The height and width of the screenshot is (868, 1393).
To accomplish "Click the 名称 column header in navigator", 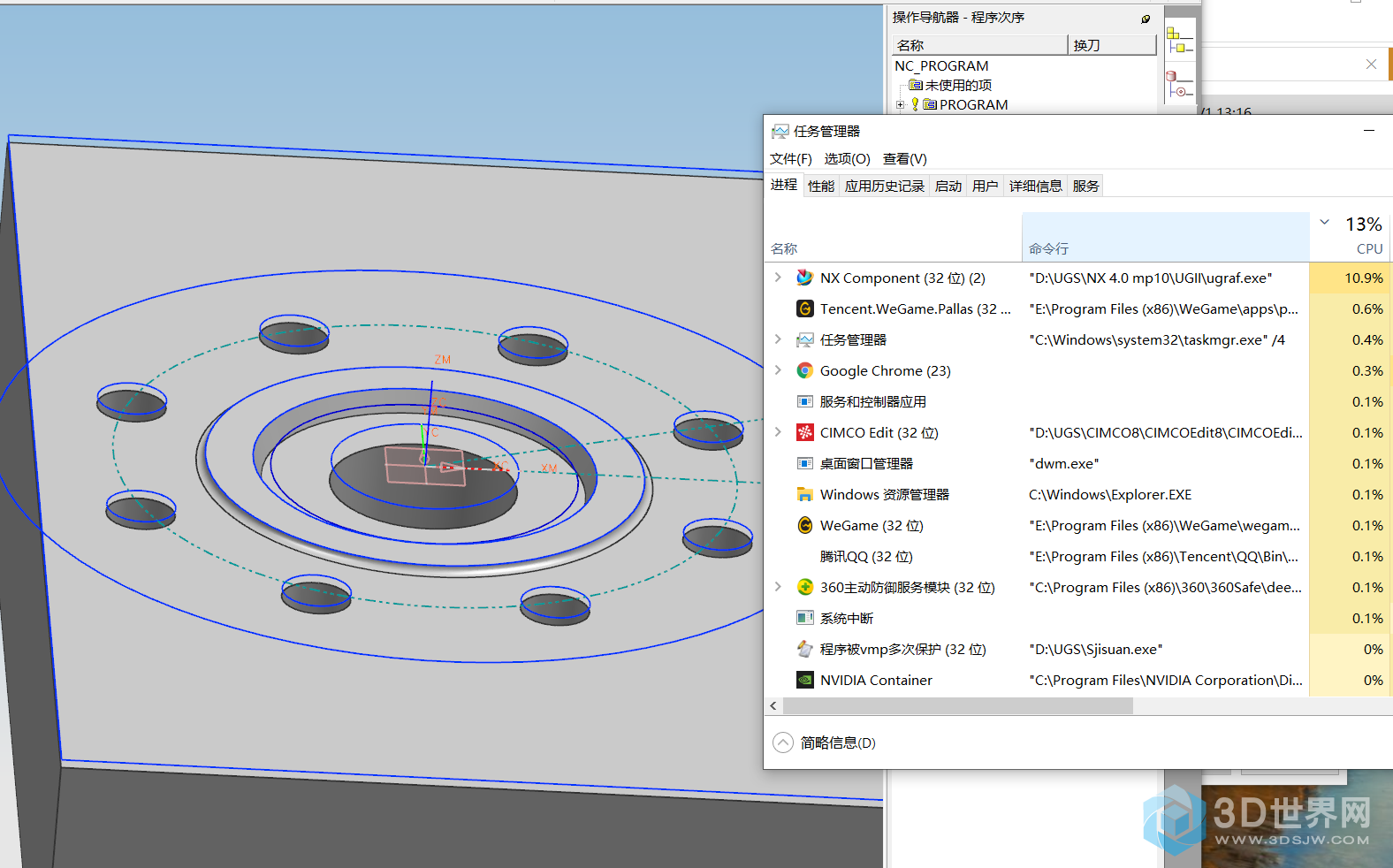I will tap(979, 45).
